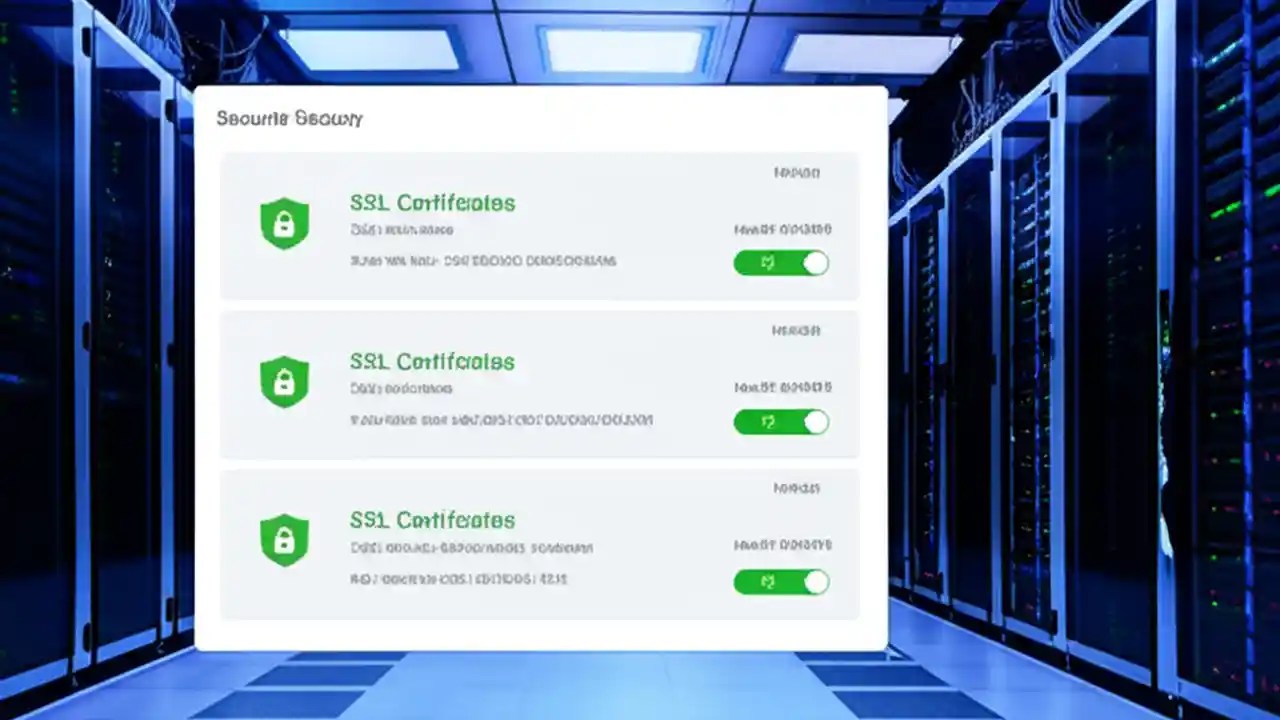1280x720 pixels.
Task: Click the subtitle text under the first card title
Action: 402,229
